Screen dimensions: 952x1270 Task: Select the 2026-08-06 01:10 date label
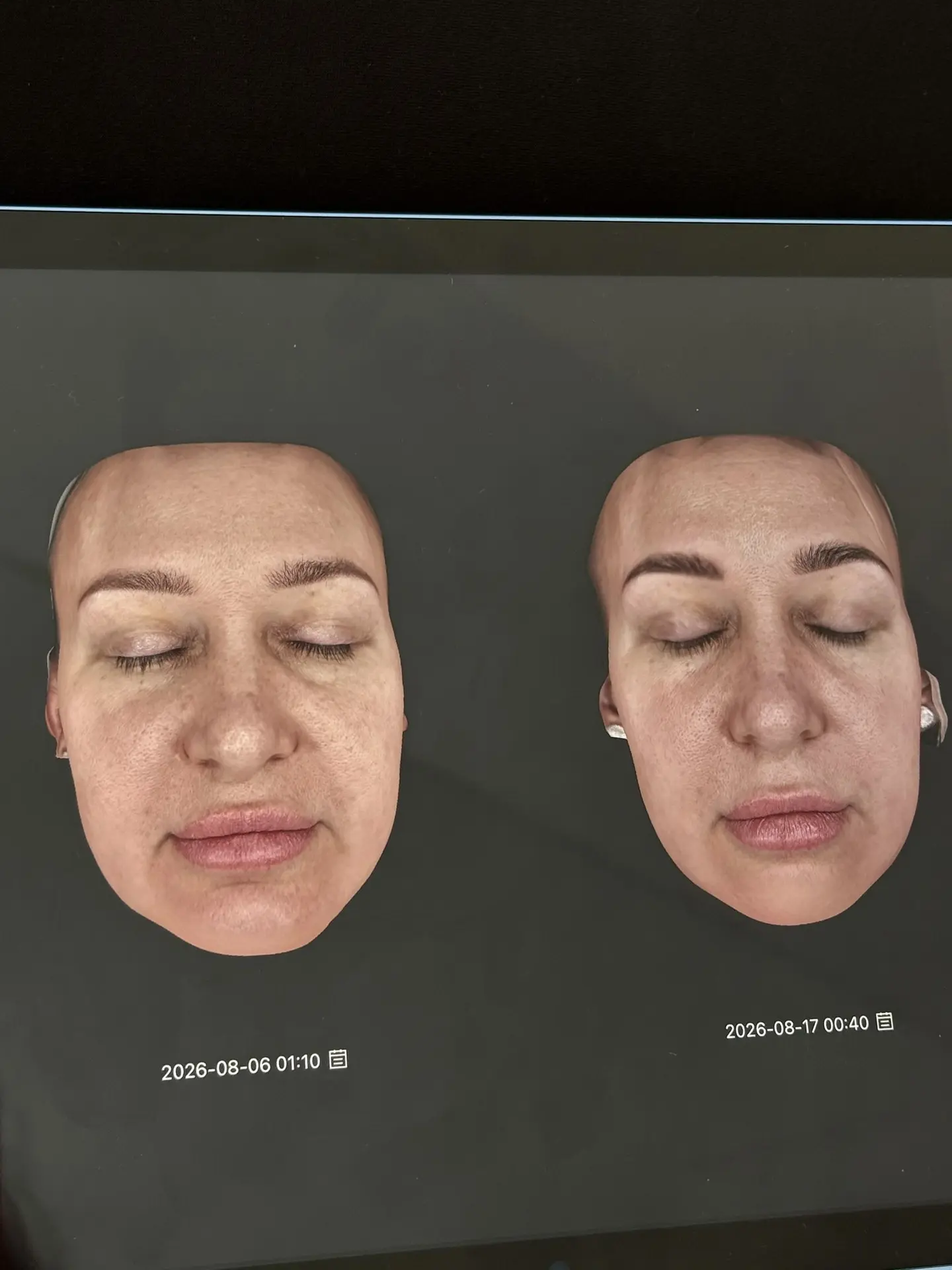pyautogui.click(x=241, y=1066)
